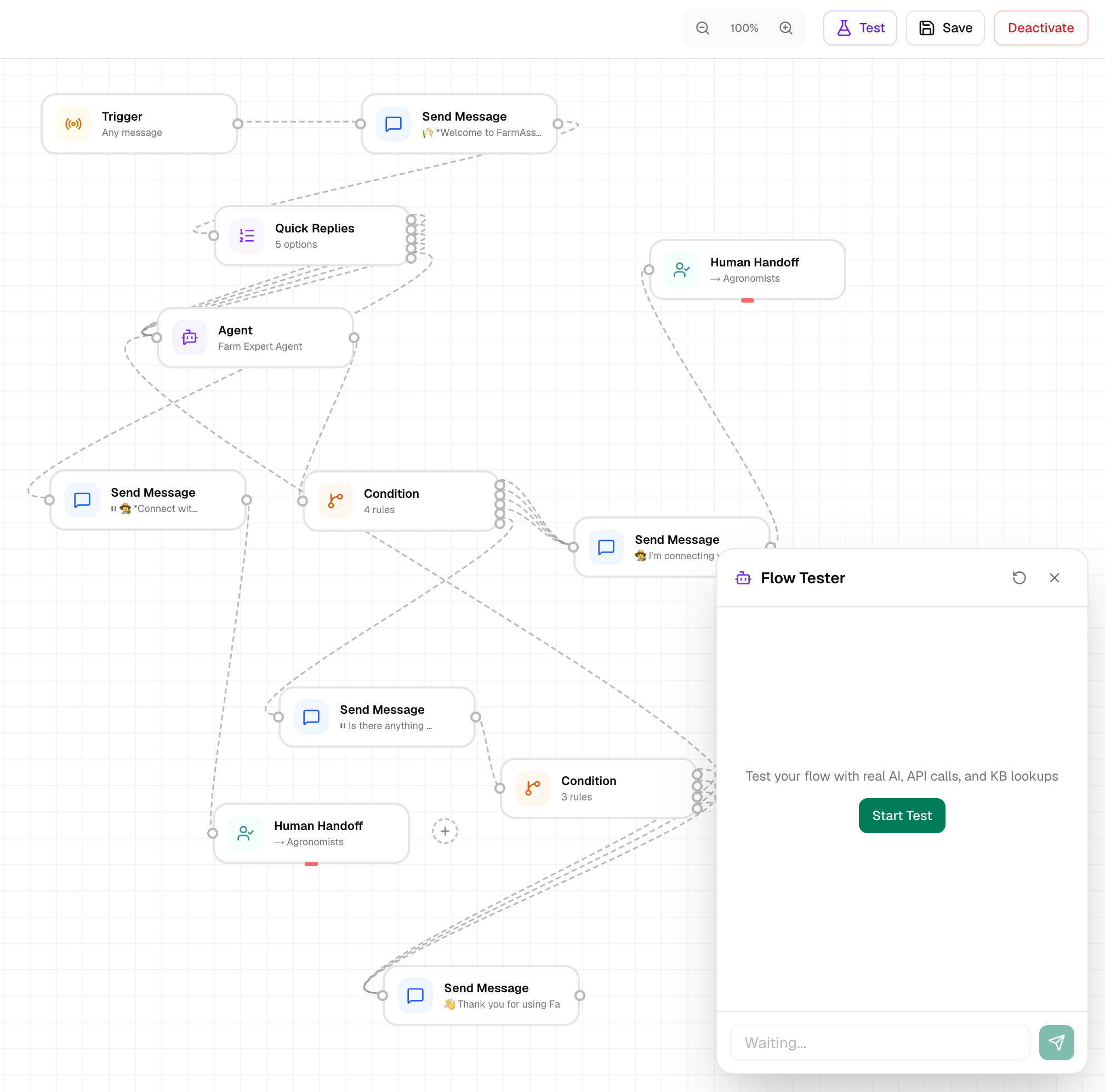Click the lower Human Handoff input port
The height and width of the screenshot is (1092, 1105).
(x=213, y=833)
